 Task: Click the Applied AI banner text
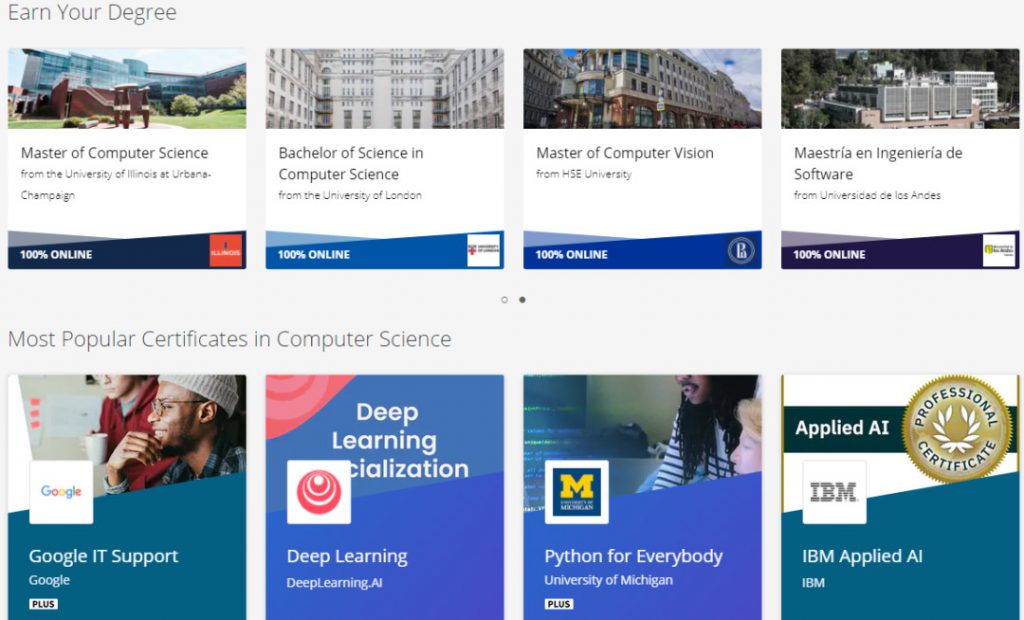point(842,428)
